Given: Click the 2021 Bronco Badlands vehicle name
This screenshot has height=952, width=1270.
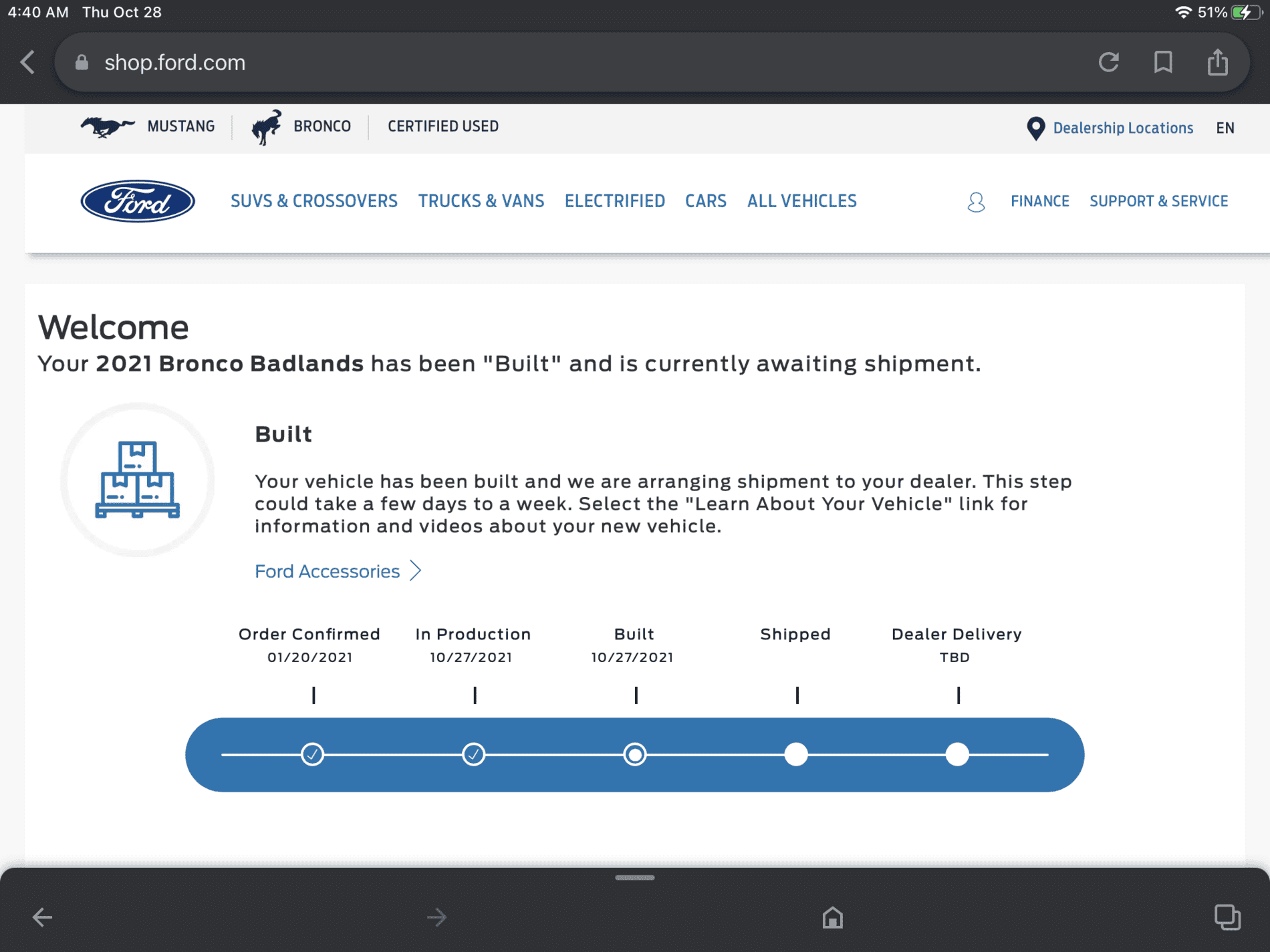Looking at the screenshot, I should coord(230,363).
